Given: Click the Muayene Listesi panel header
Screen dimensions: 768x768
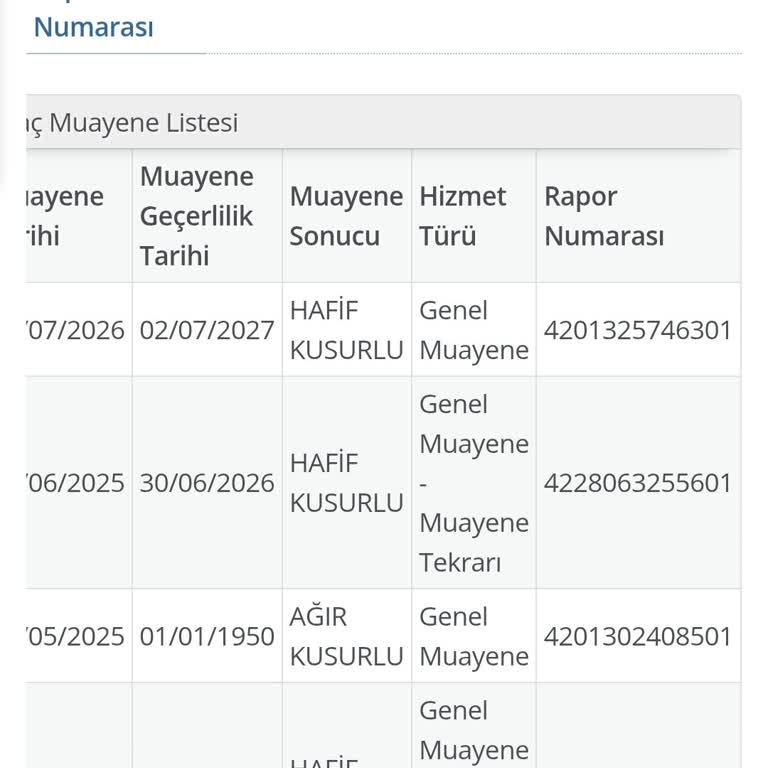Looking at the screenshot, I should (x=384, y=122).
